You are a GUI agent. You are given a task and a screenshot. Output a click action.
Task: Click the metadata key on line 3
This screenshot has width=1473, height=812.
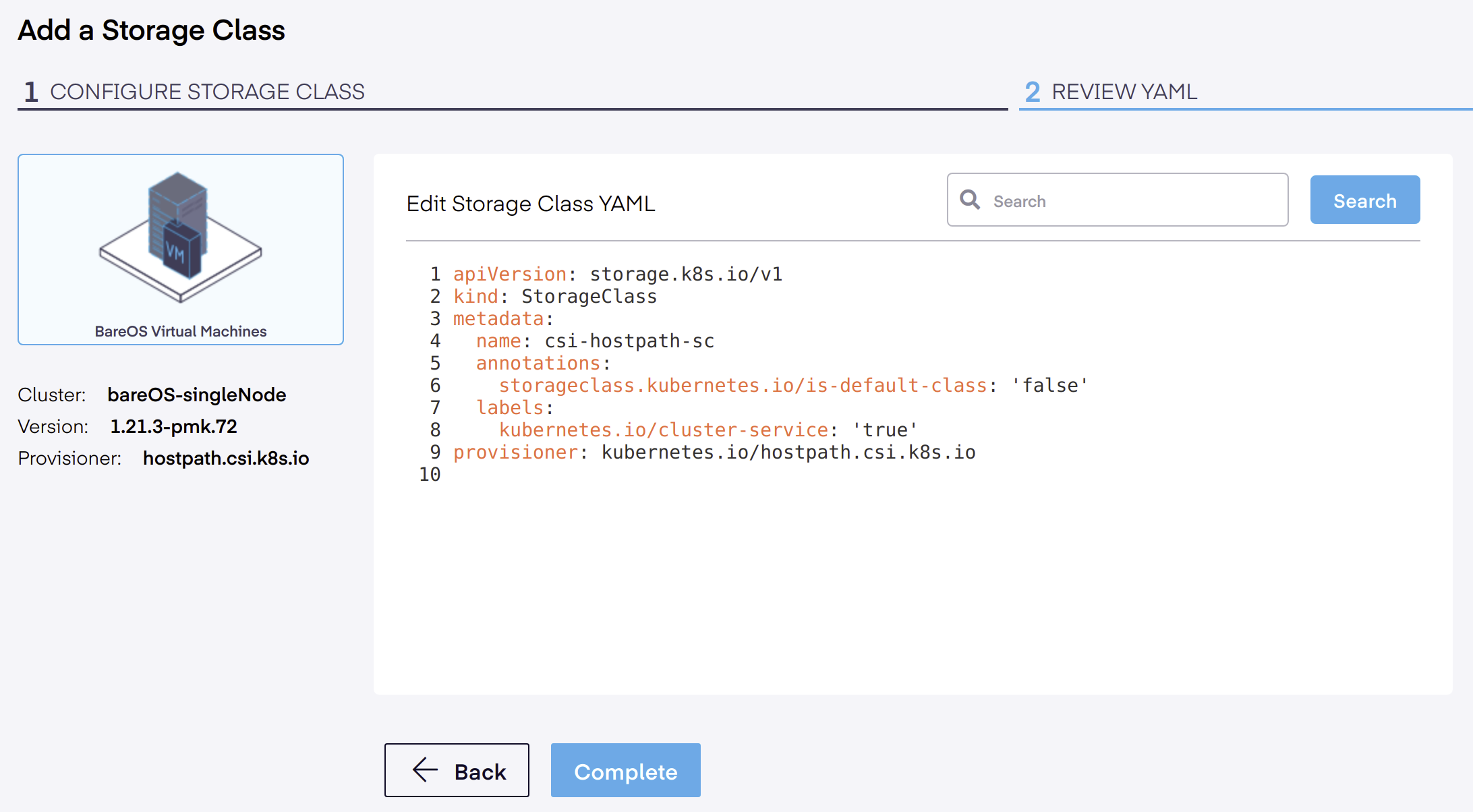click(498, 319)
